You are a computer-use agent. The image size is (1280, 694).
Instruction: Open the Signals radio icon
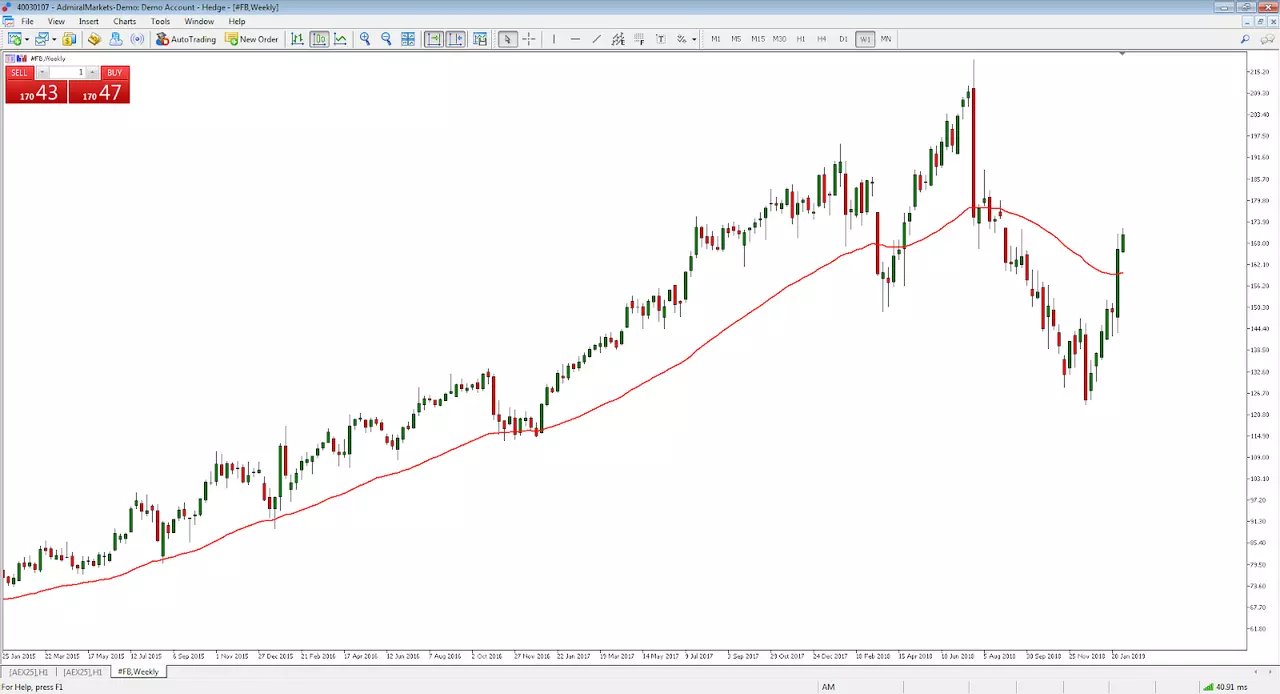tap(138, 39)
